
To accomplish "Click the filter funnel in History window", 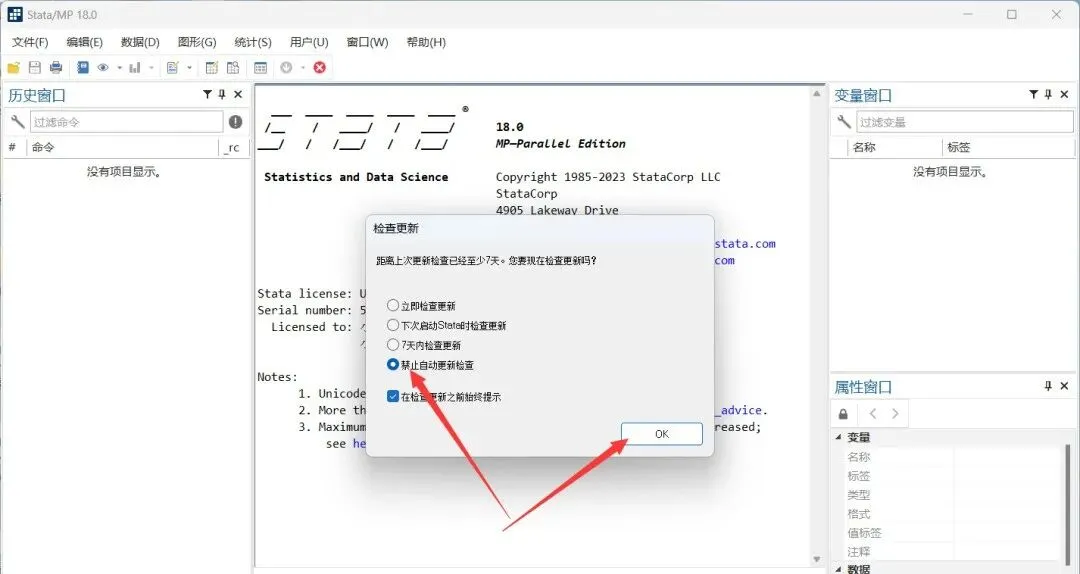I will click(207, 94).
